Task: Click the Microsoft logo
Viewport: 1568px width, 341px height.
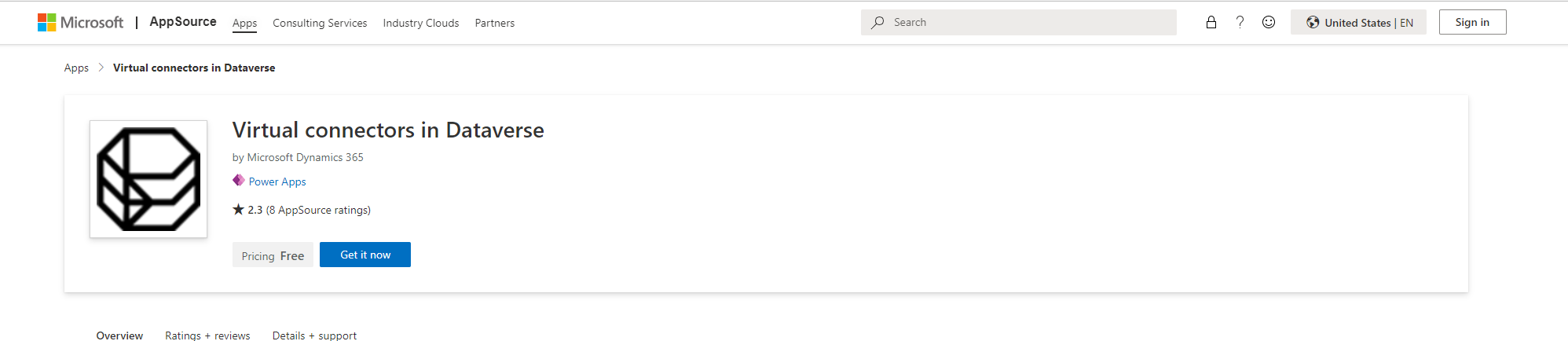Action: point(80,23)
